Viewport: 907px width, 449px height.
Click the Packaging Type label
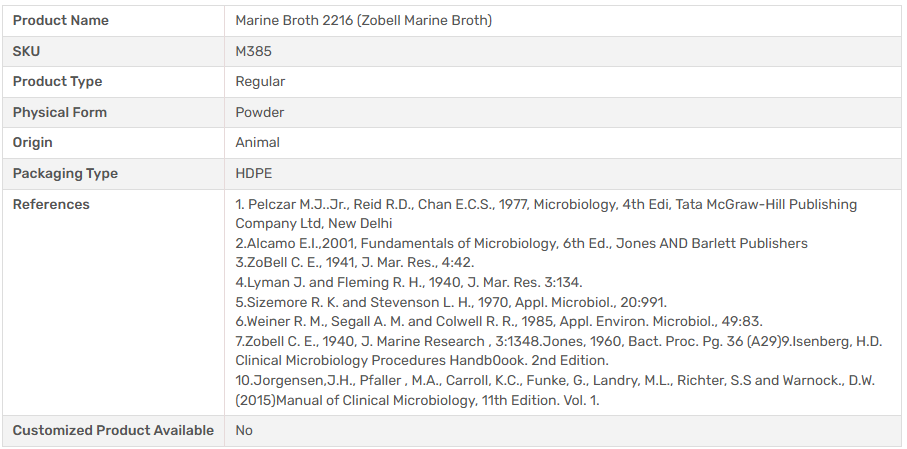click(65, 173)
